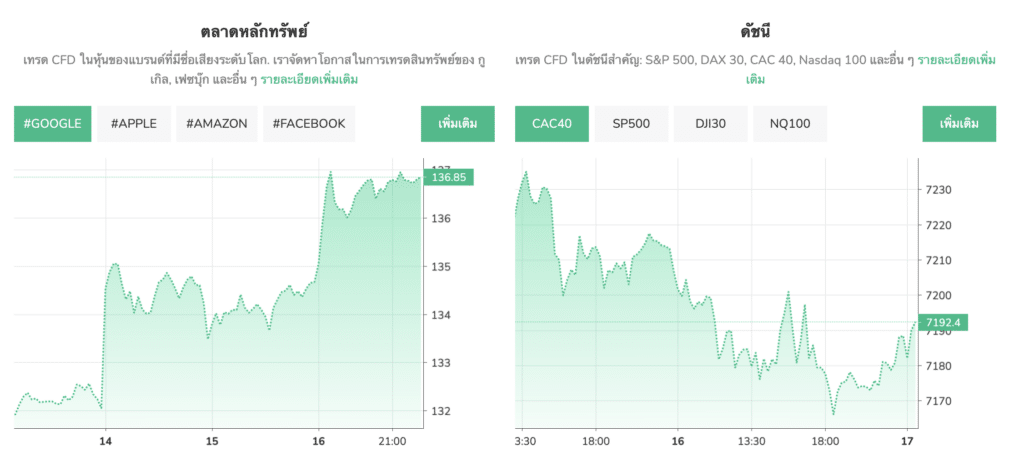Open รายละเอียดเพิ่มเติม link under ตลาดหลักทรัพย์
The height and width of the screenshot is (461, 1024).
tap(309, 79)
